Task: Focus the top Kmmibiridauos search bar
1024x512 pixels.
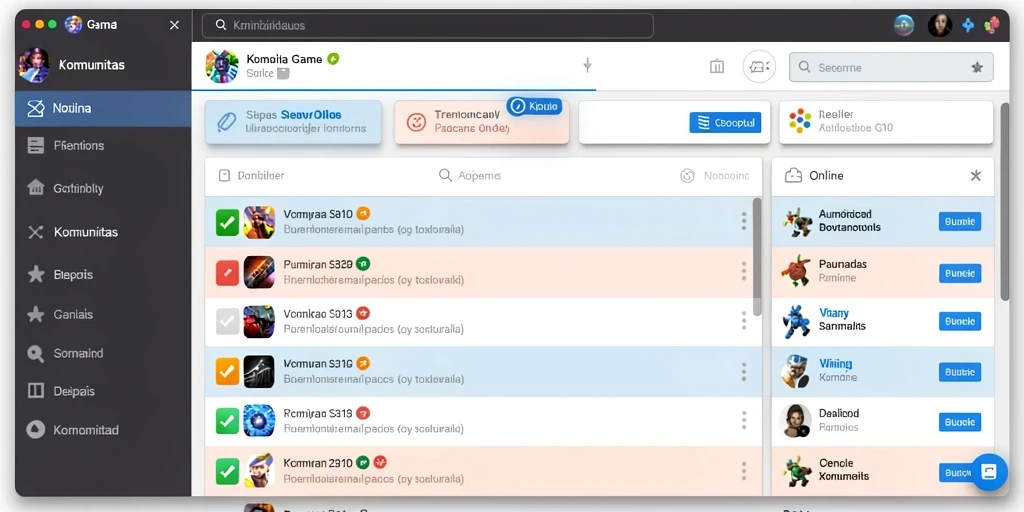Action: point(428,25)
